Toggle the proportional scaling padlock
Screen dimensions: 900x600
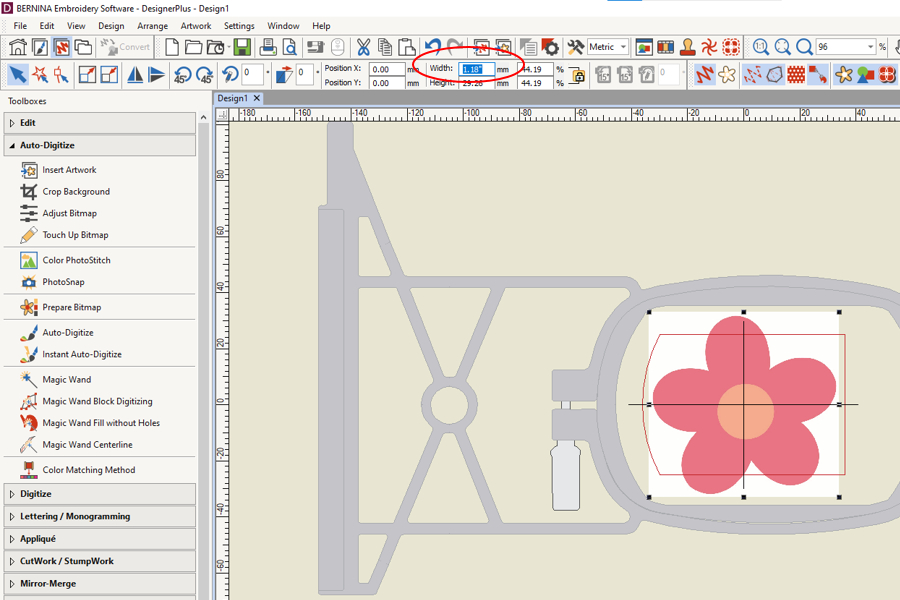(x=578, y=74)
